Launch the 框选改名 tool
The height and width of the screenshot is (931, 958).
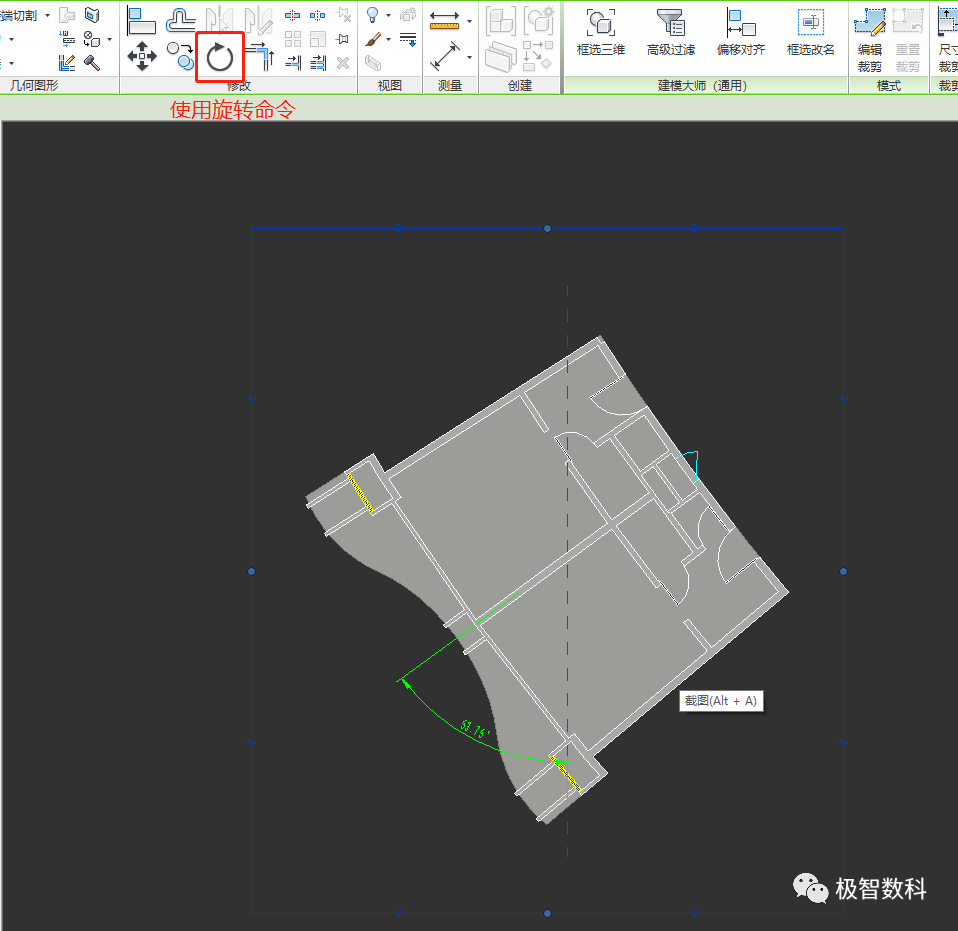coord(810,32)
